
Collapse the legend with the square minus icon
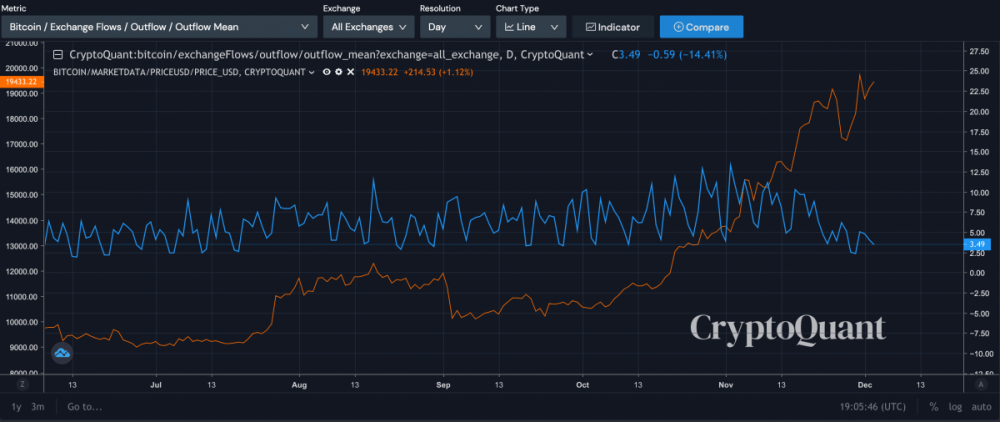[x=58, y=55]
